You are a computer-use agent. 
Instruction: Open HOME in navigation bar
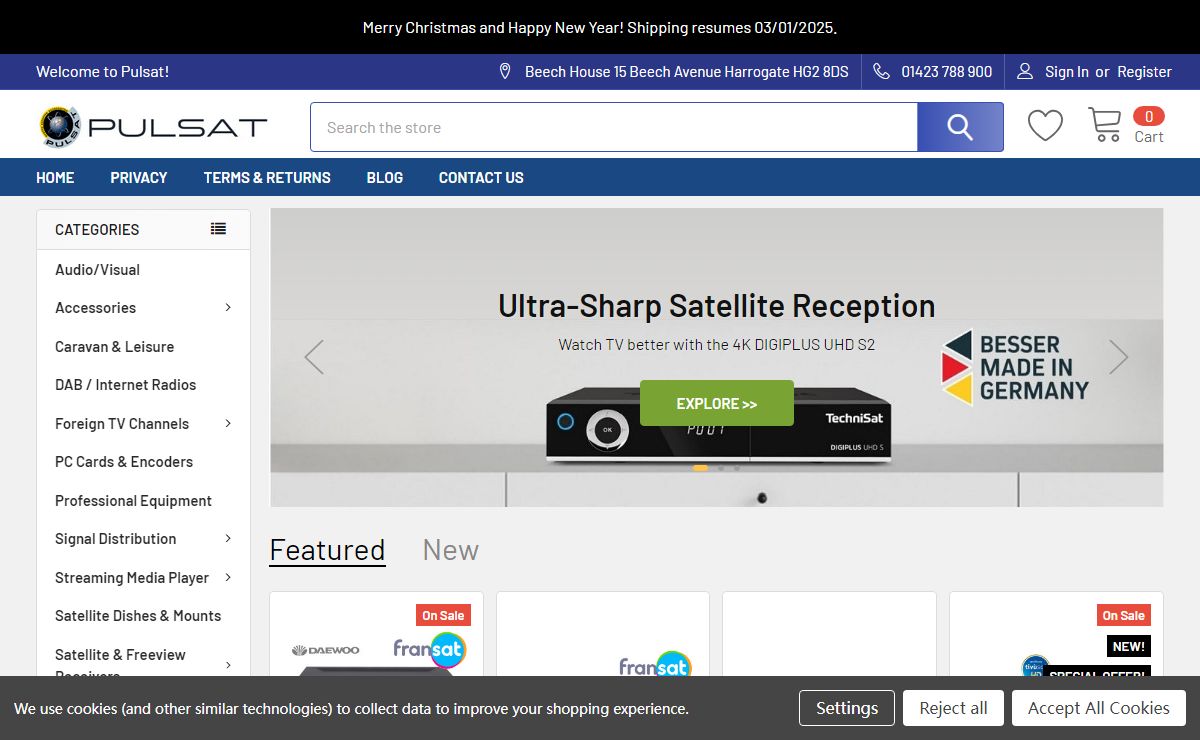[x=55, y=177]
